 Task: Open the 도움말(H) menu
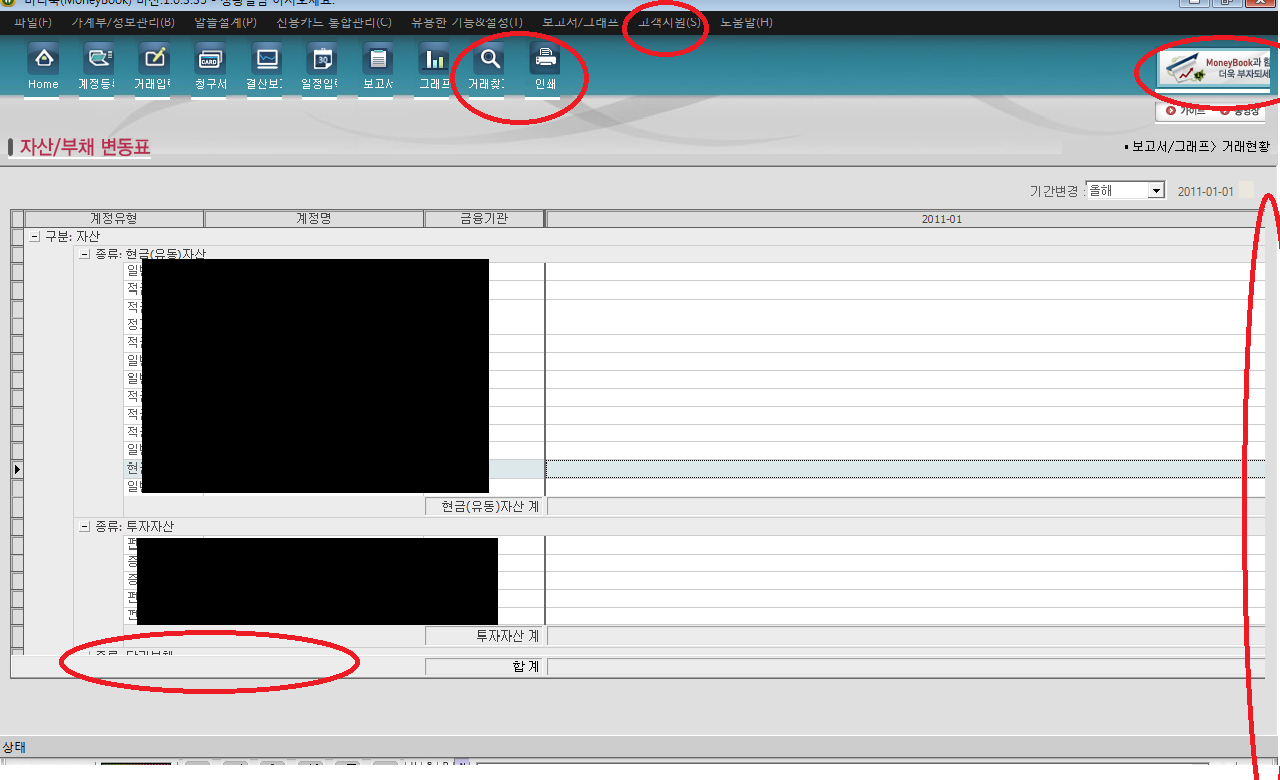746,22
